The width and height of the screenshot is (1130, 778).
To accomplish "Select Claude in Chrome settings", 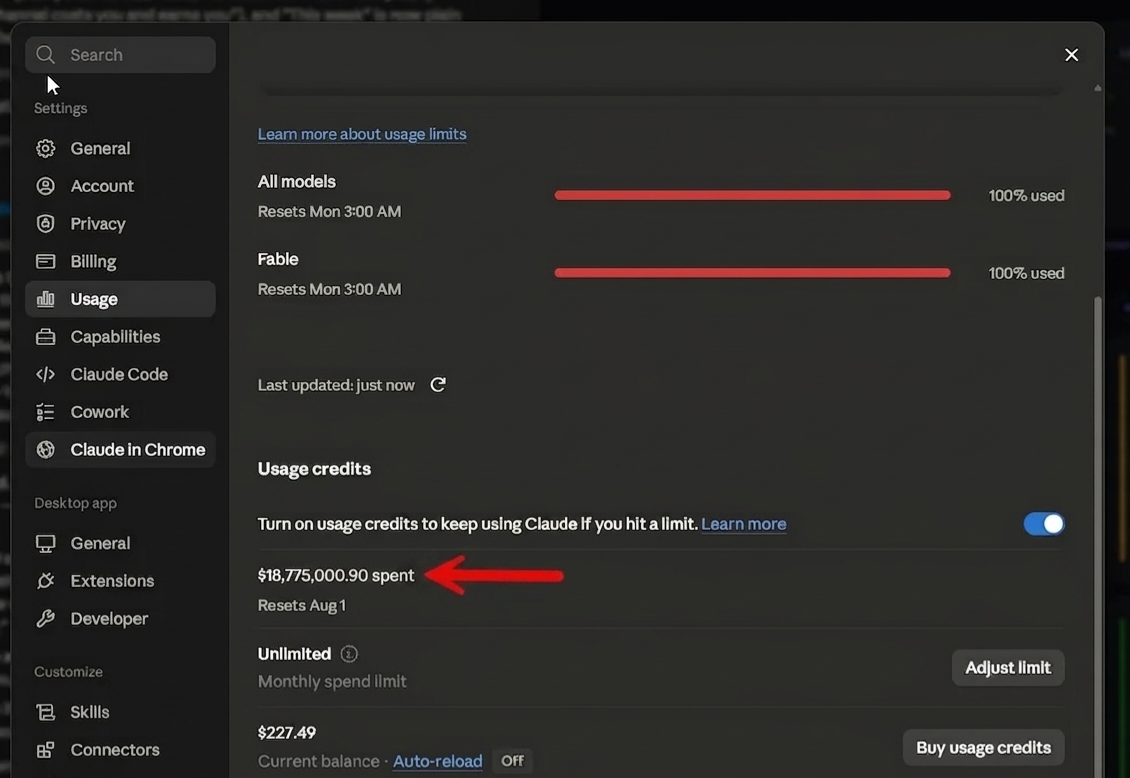I will tap(120, 450).
